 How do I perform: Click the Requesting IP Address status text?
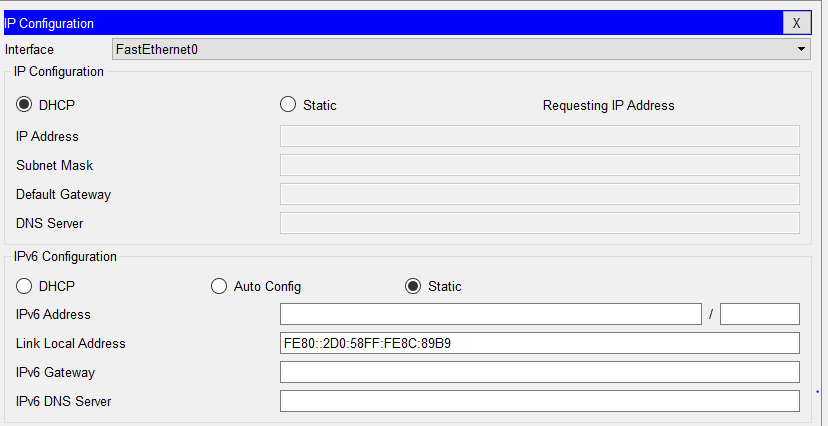(608, 105)
